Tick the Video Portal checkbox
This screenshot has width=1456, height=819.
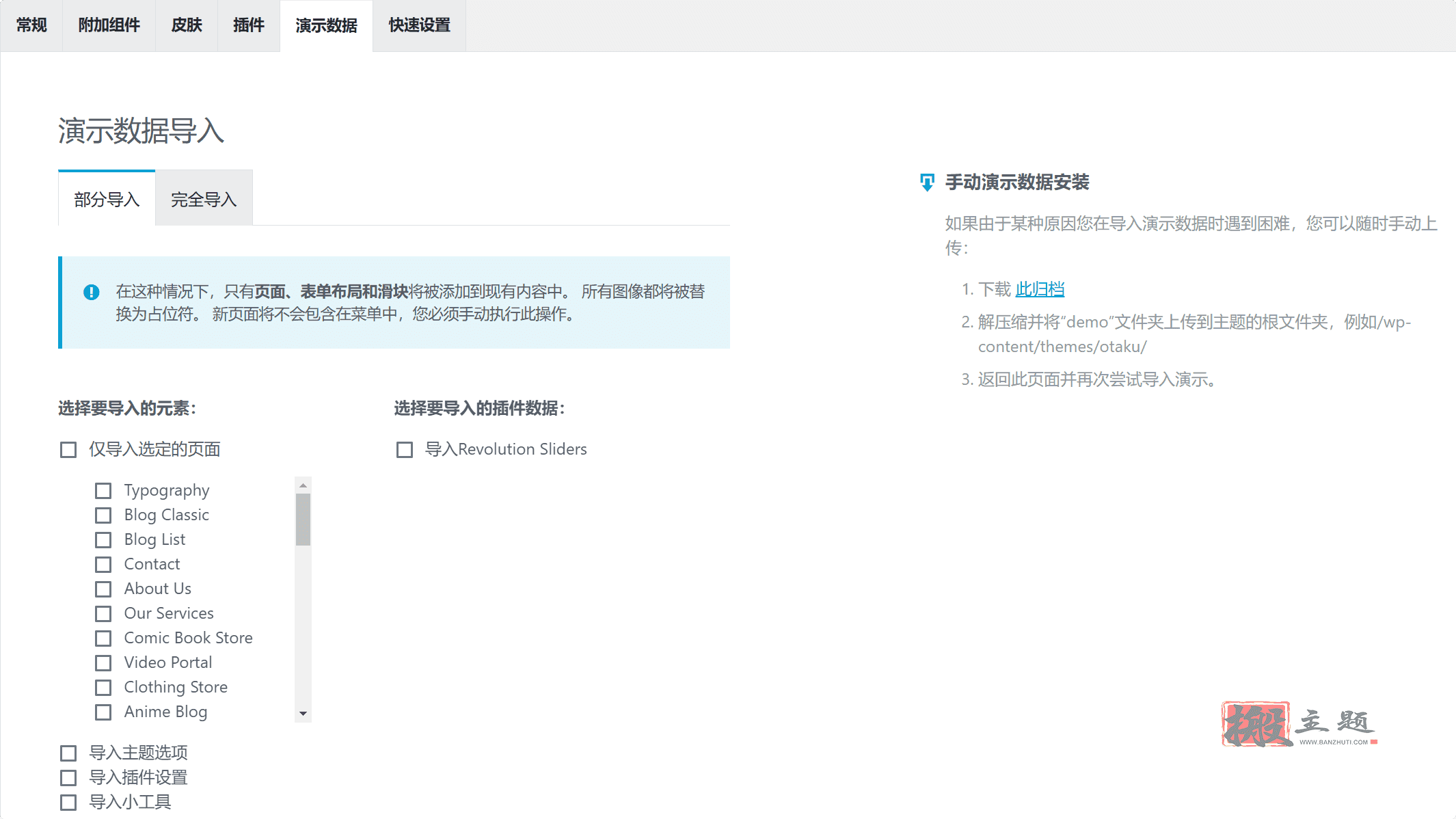point(103,663)
